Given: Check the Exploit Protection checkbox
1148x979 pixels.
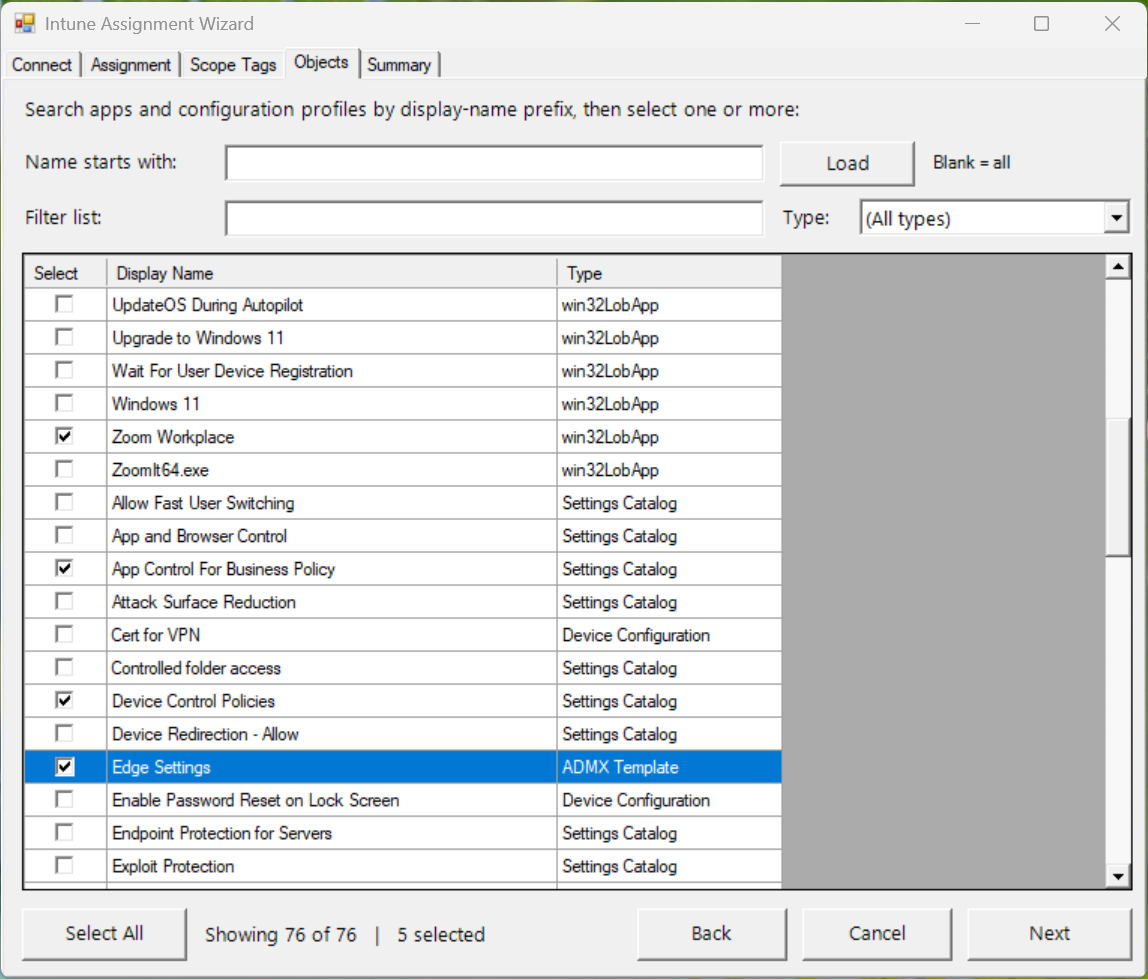Looking at the screenshot, I should [64, 866].
